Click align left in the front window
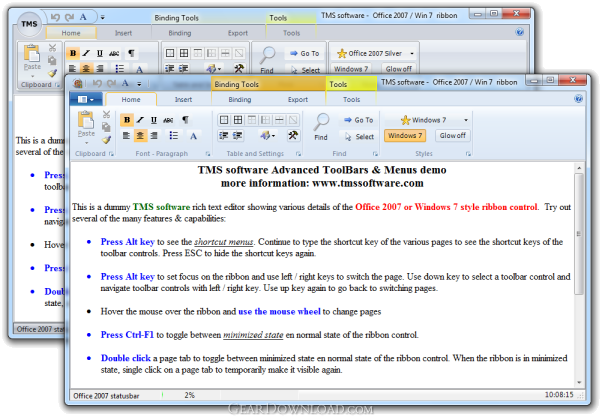602x417 pixels. click(126, 135)
